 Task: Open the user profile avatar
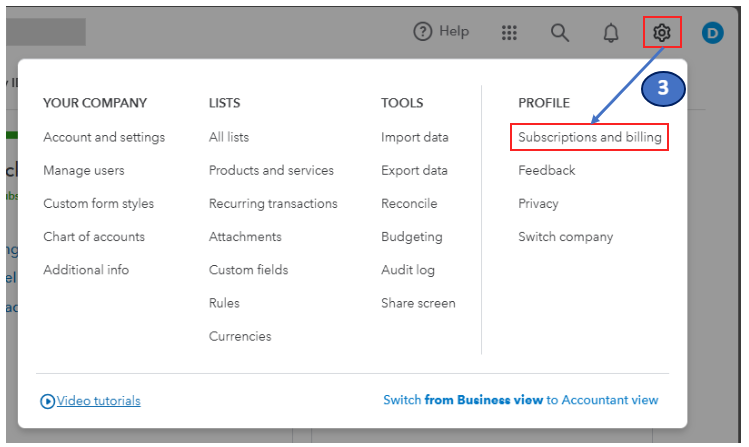click(712, 33)
